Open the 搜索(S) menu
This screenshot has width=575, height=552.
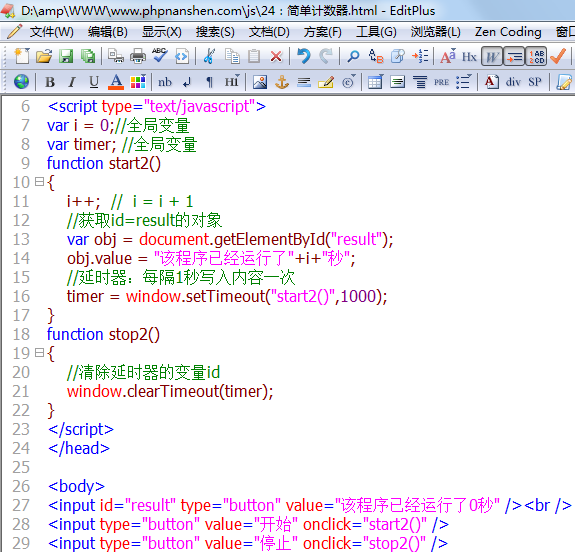coord(215,32)
